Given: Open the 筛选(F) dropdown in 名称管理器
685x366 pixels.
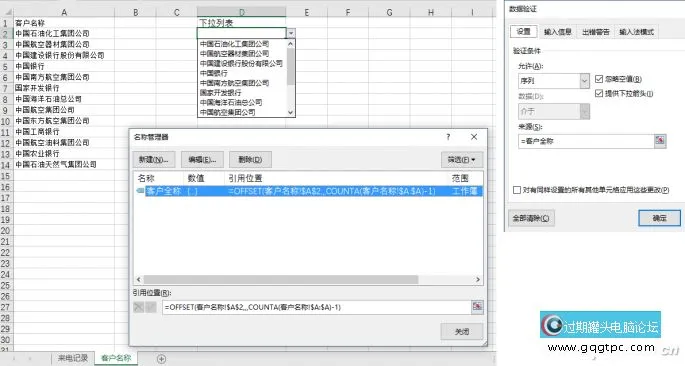Looking at the screenshot, I should point(461,160).
